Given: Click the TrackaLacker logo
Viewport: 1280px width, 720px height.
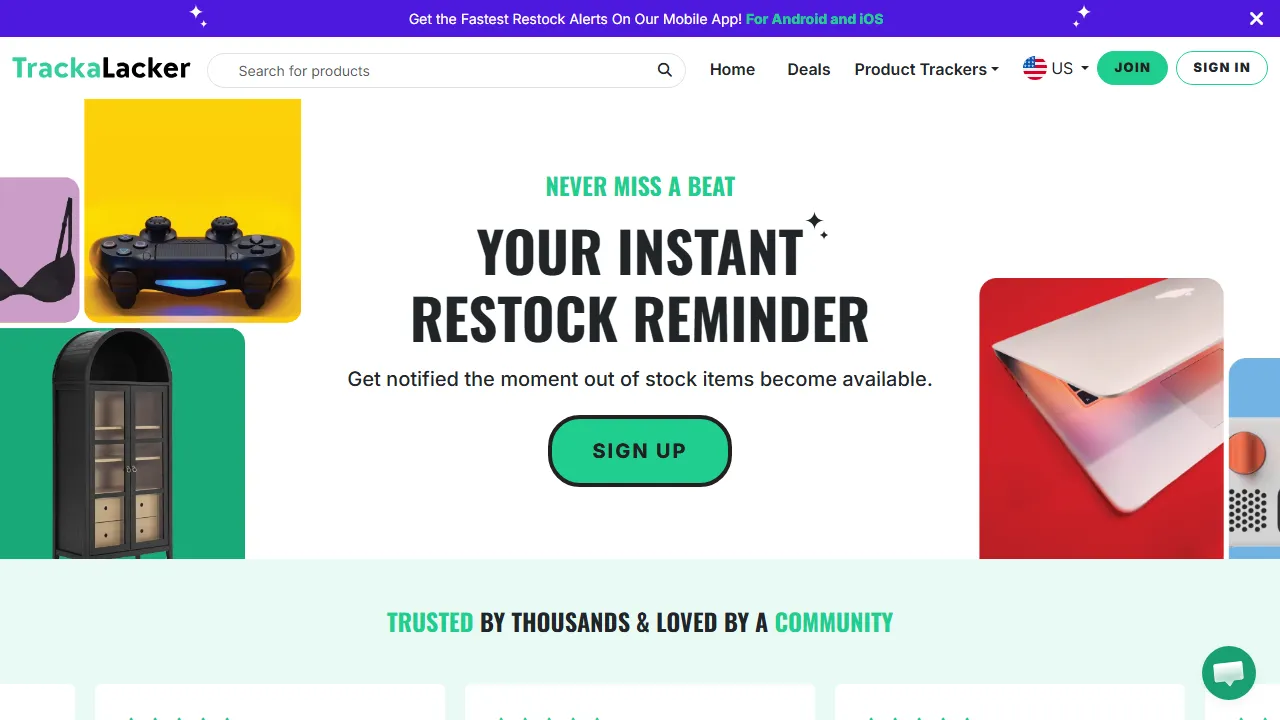Looking at the screenshot, I should (x=100, y=67).
